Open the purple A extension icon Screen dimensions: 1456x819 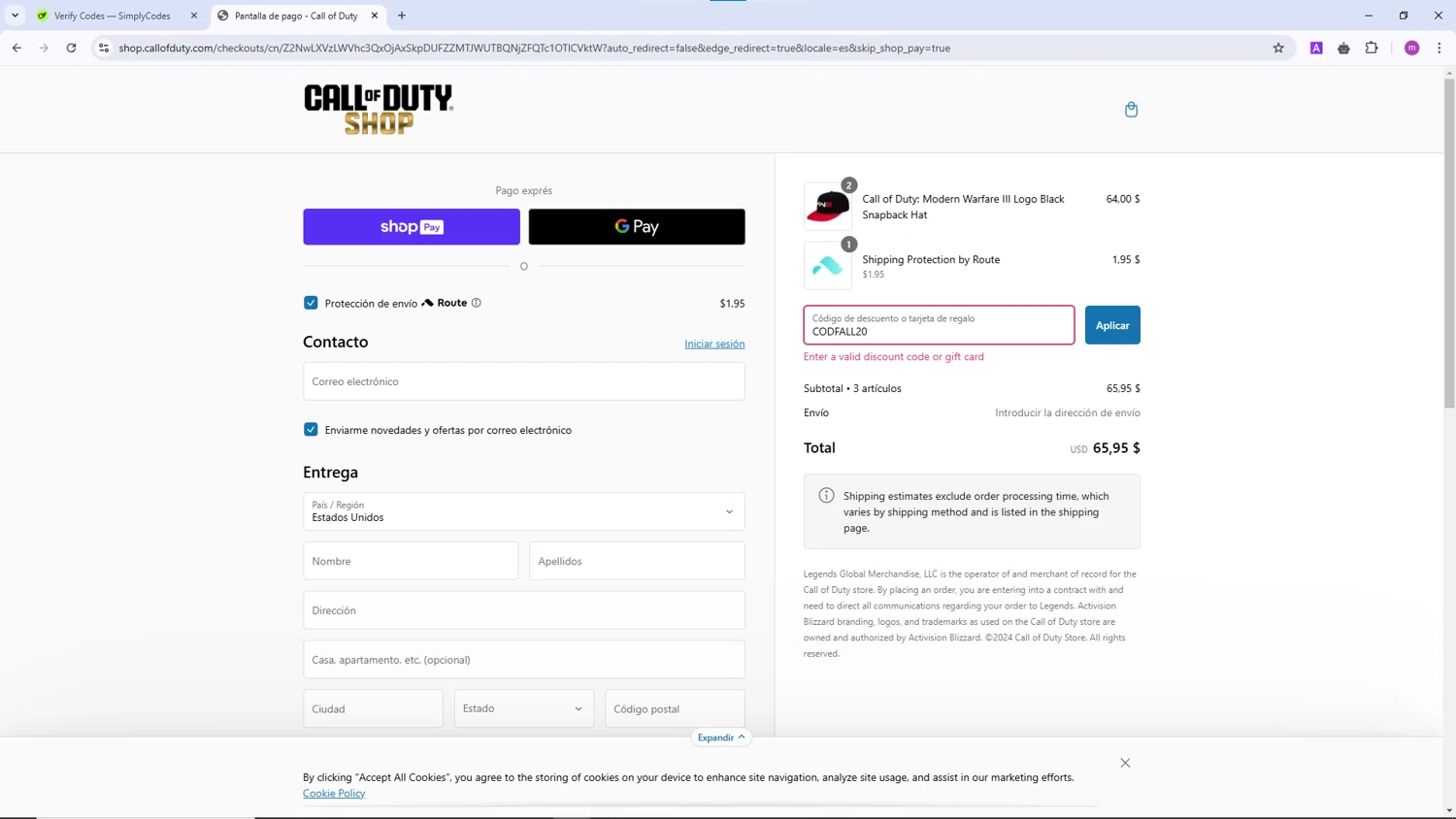(x=1316, y=48)
